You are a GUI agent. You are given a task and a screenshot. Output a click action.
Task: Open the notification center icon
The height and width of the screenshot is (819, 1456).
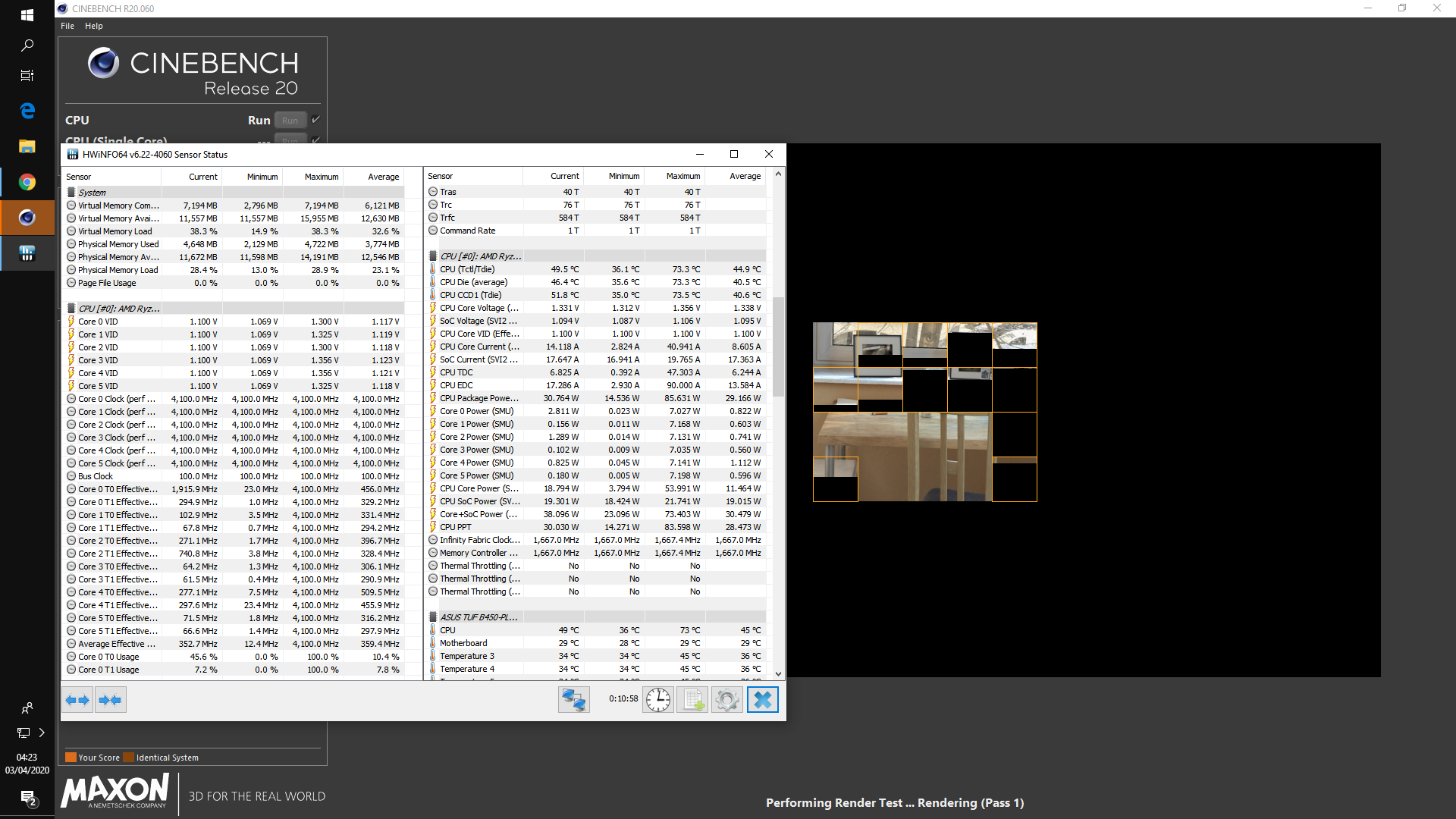point(28,799)
